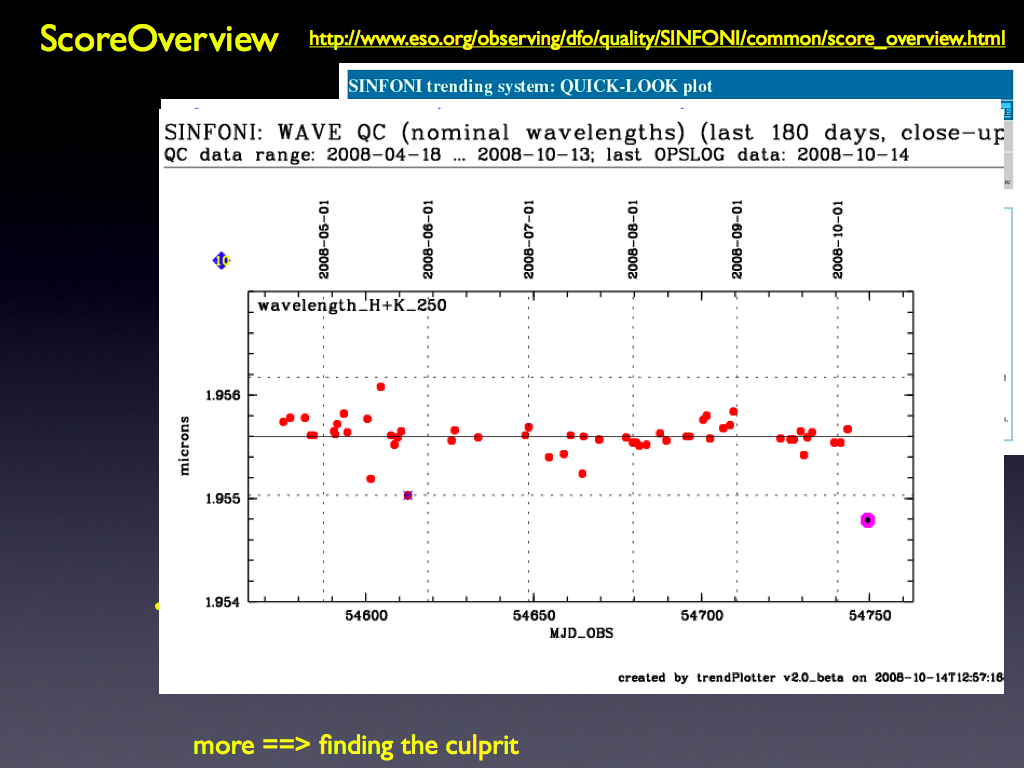Click the 'more ==> finding the culprit' text

pos(355,745)
